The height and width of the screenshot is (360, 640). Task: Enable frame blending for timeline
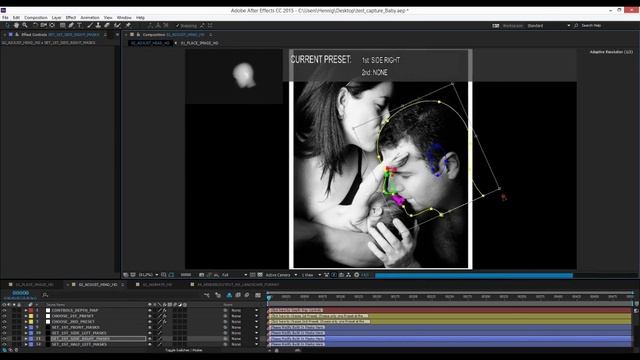pyautogui.click(x=238, y=295)
